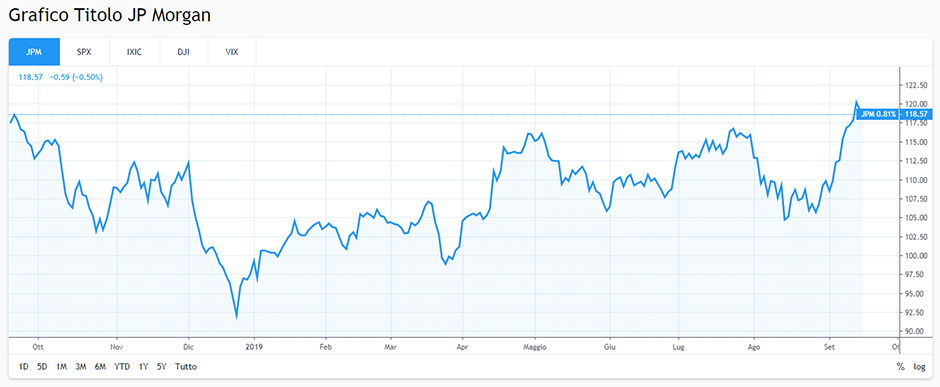Set chart range to 5D
The height and width of the screenshot is (387, 940).
tap(42, 367)
